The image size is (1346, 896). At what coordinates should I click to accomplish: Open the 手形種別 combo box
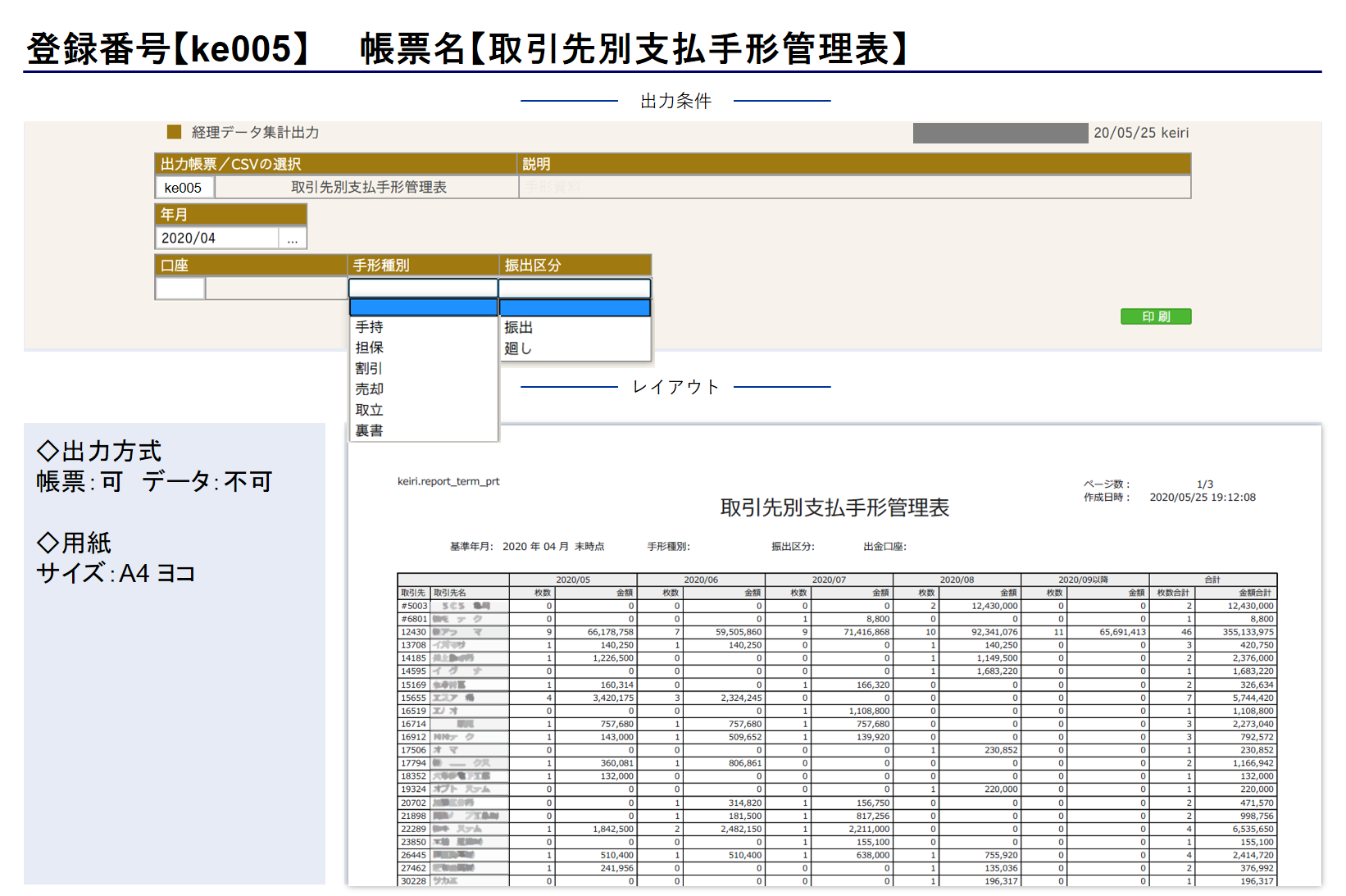click(x=423, y=288)
